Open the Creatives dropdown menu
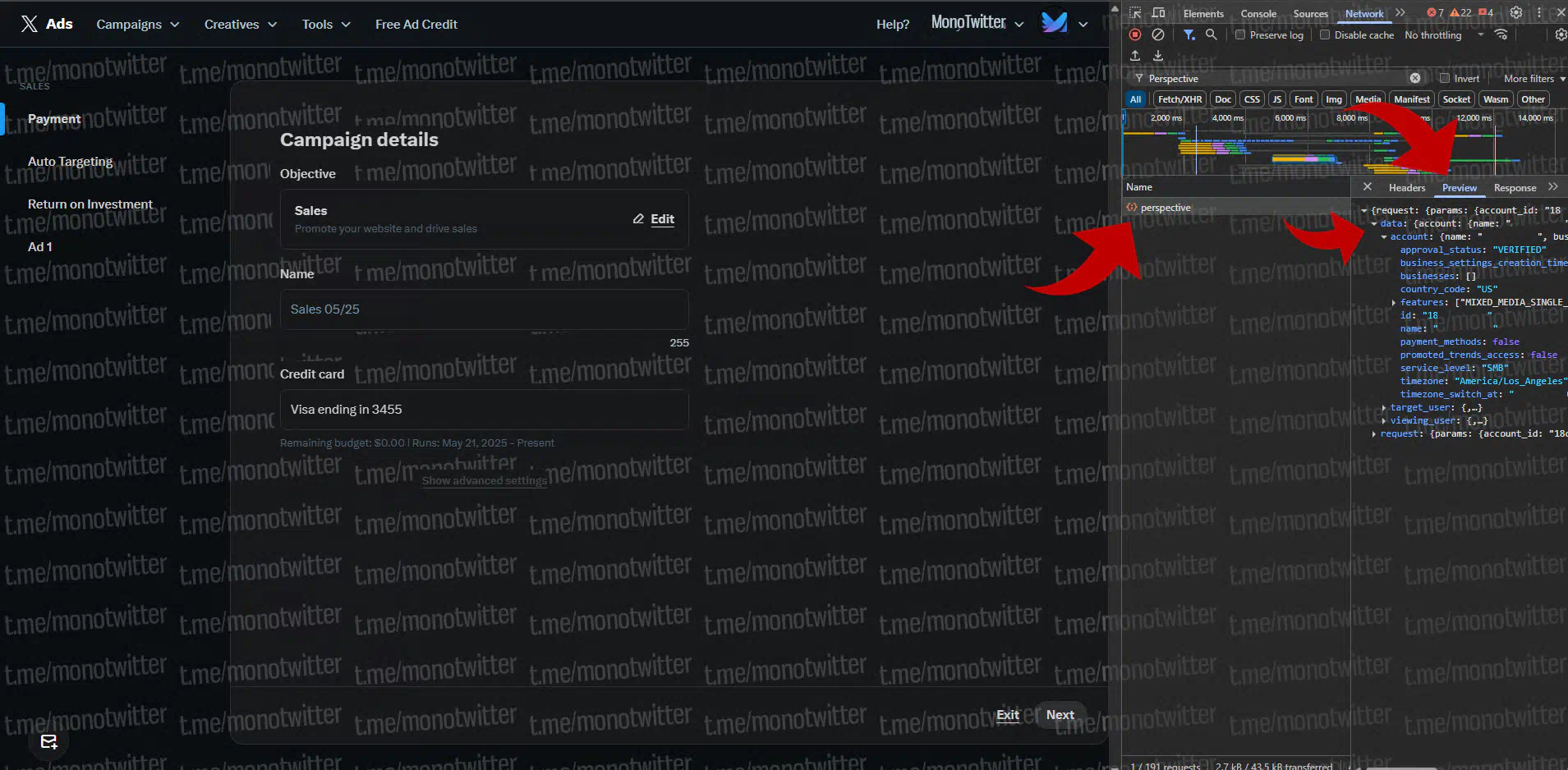 click(240, 25)
